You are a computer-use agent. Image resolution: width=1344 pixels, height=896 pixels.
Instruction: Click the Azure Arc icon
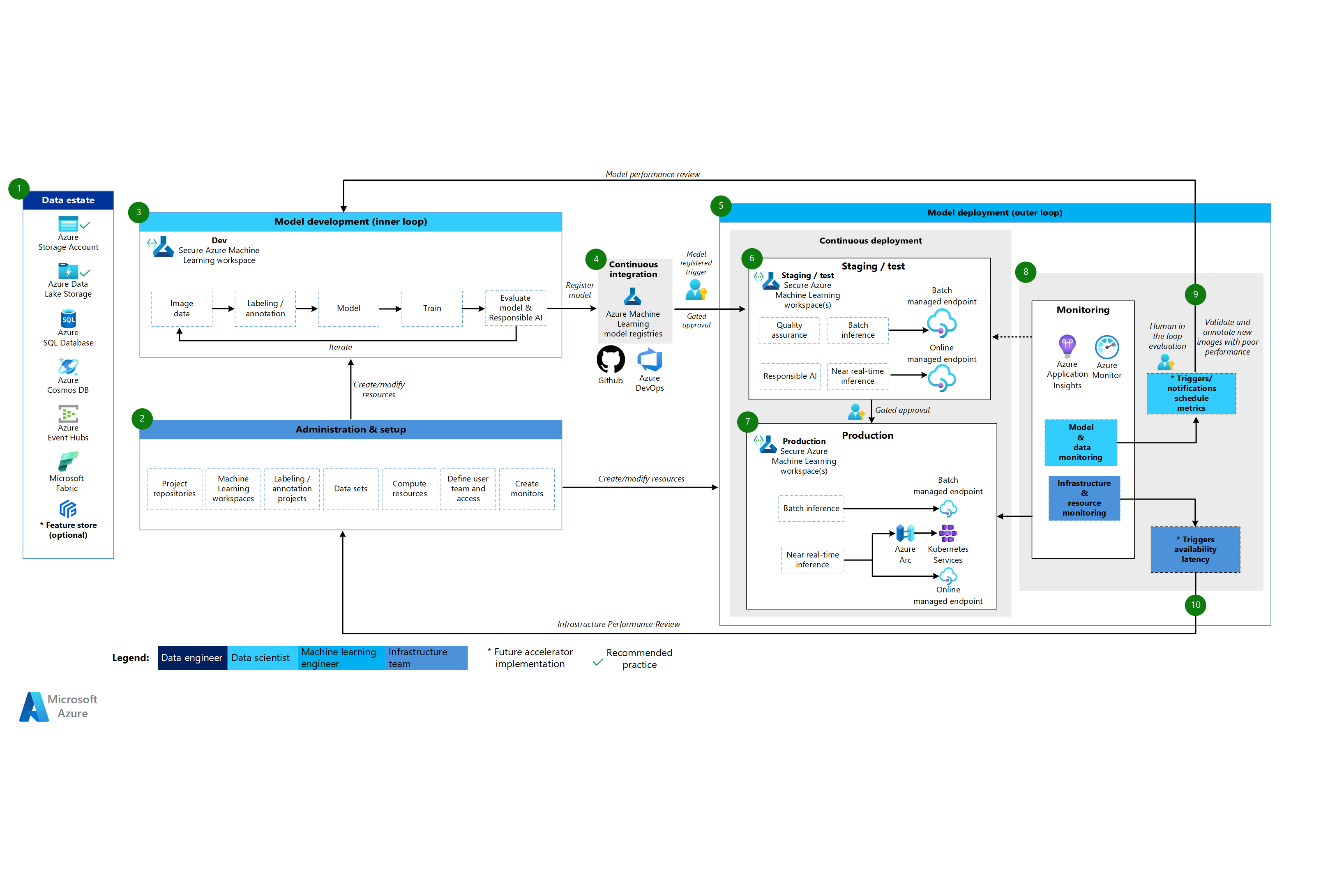click(905, 533)
